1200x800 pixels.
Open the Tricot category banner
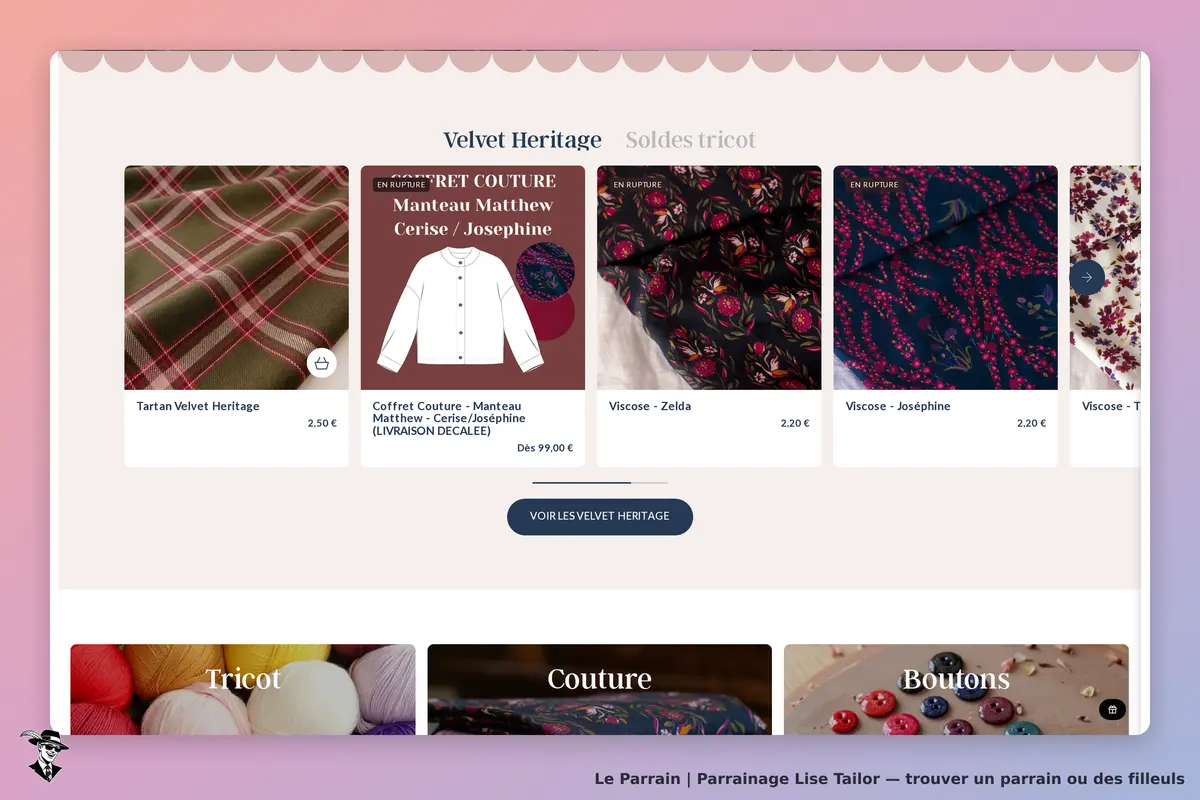pyautogui.click(x=243, y=690)
